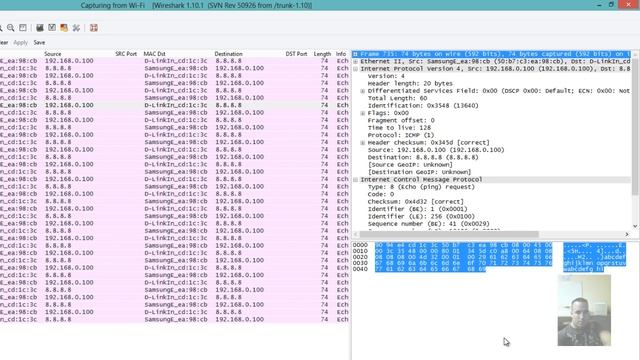
Task: Click packet details scroll-right arrow
Action: pos(627,234)
